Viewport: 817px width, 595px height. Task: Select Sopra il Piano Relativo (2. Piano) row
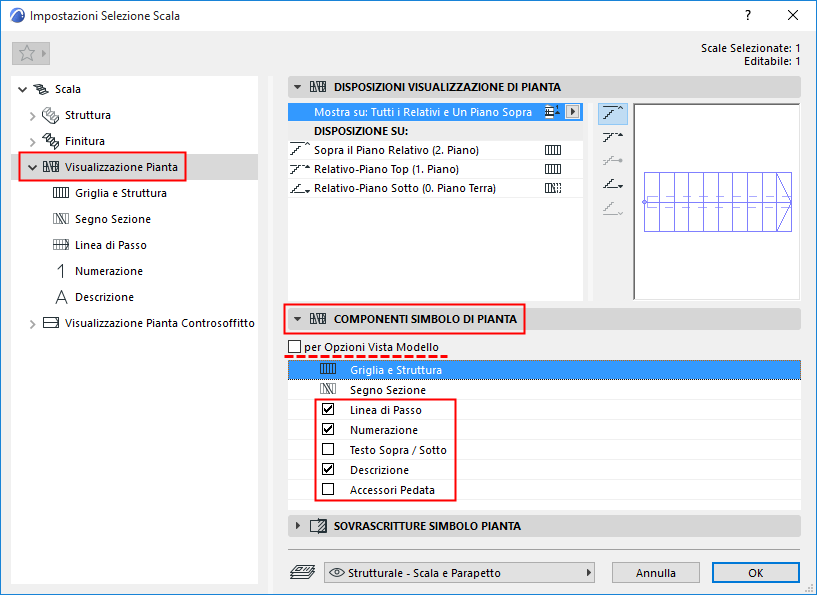435,150
